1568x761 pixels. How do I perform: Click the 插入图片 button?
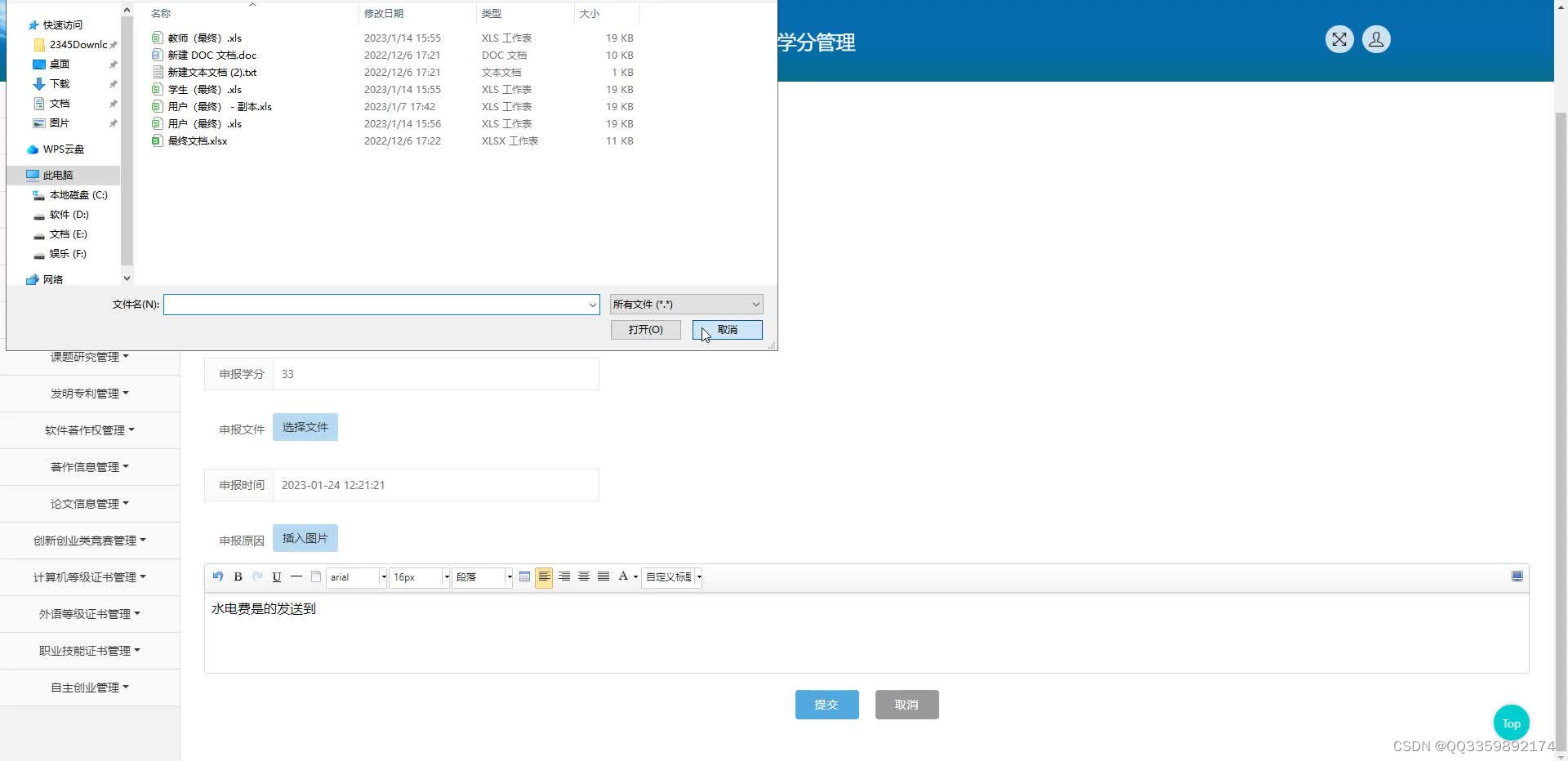click(x=305, y=538)
